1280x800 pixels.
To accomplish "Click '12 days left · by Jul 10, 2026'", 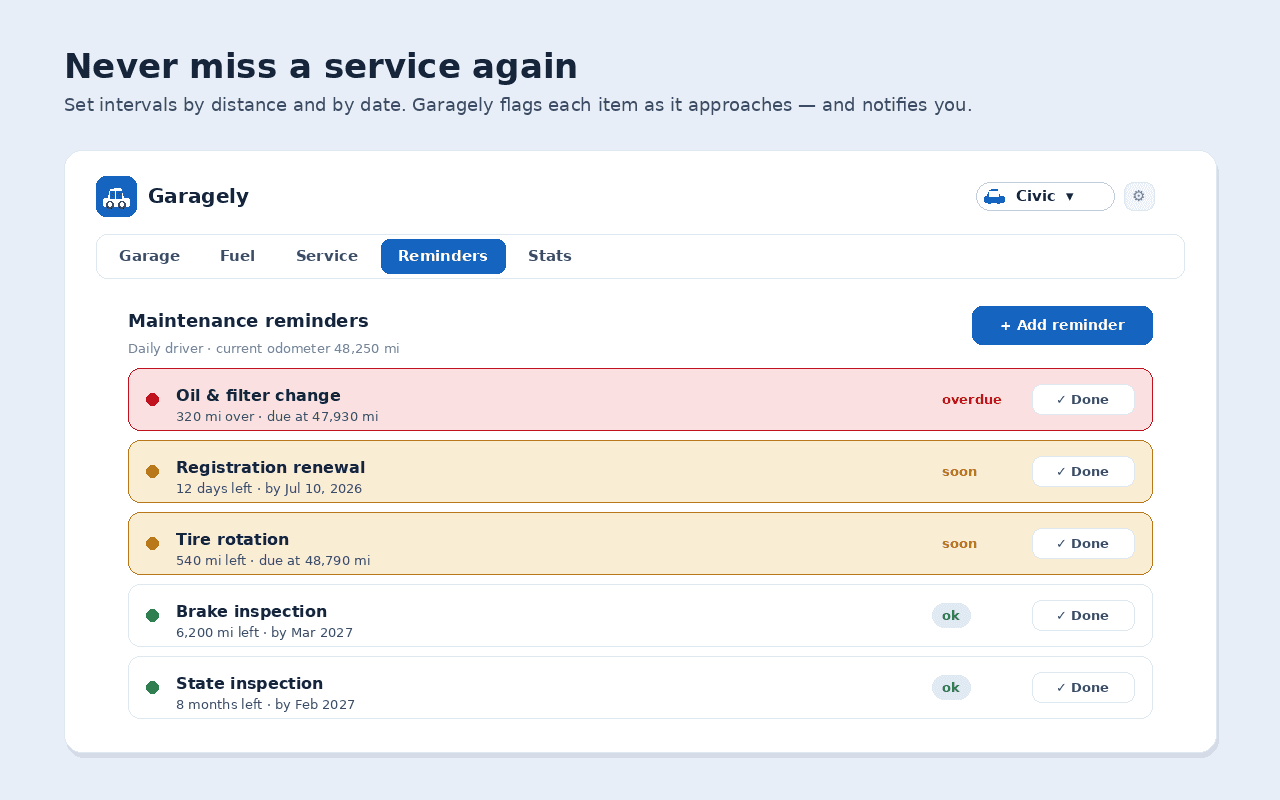I will [269, 489].
